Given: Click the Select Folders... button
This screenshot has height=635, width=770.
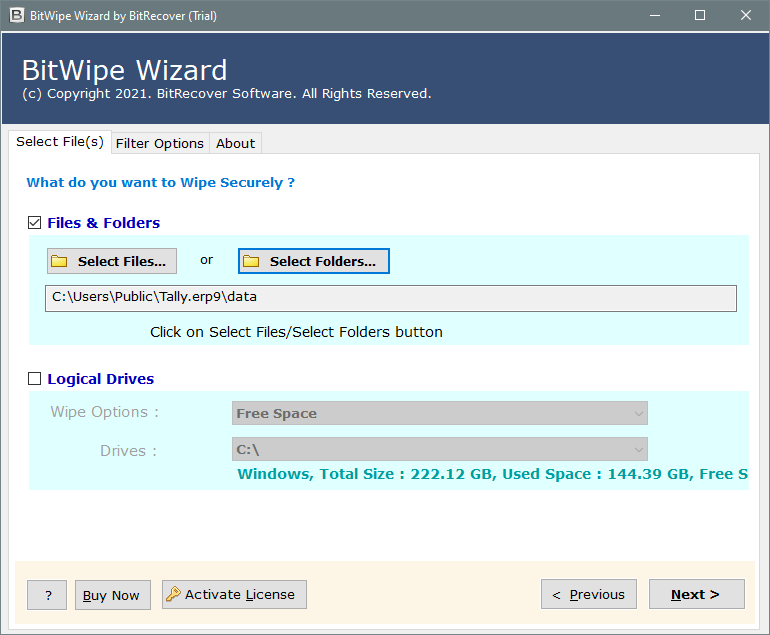Looking at the screenshot, I should (x=314, y=261).
